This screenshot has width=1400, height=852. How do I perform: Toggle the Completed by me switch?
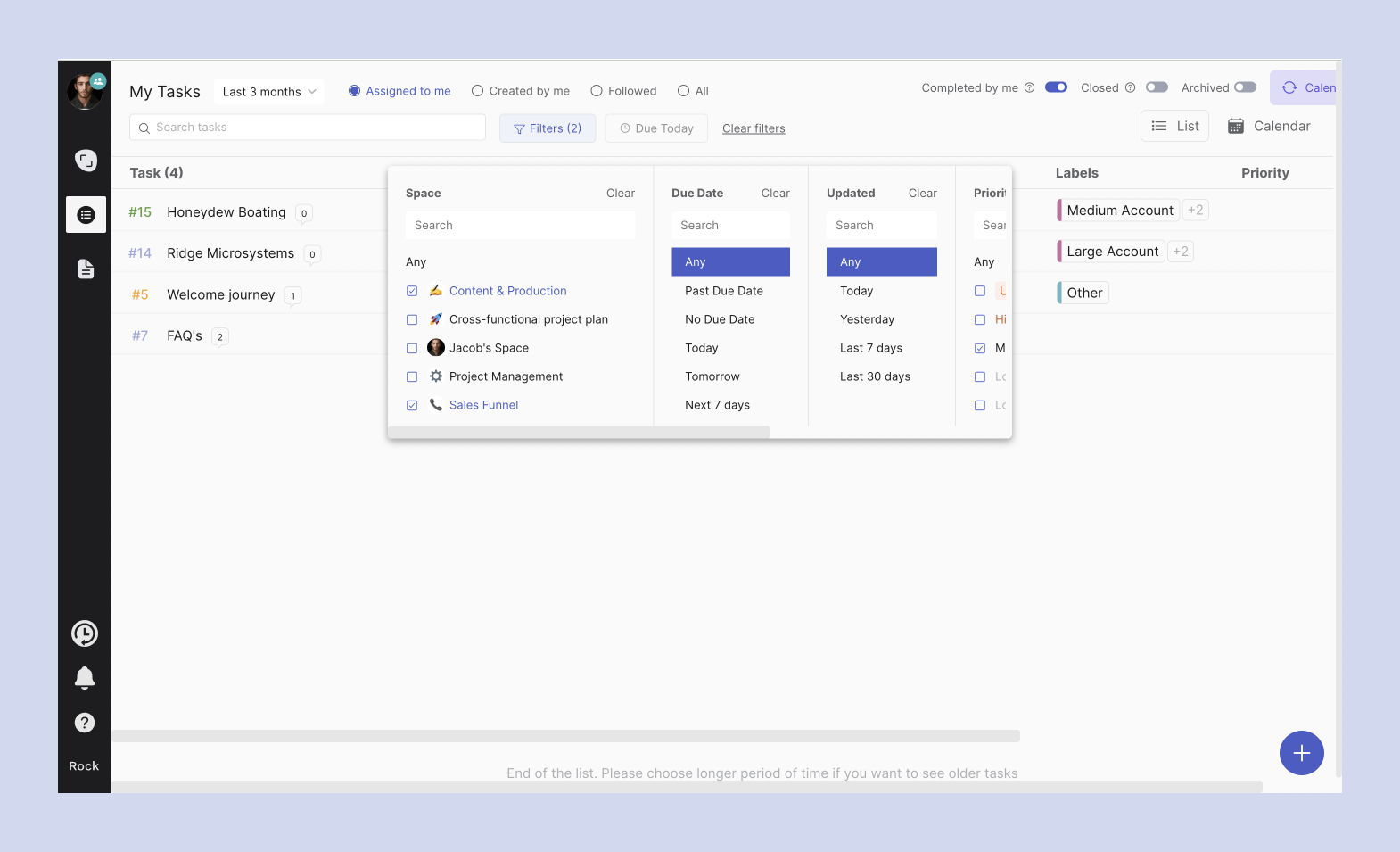click(x=1056, y=87)
